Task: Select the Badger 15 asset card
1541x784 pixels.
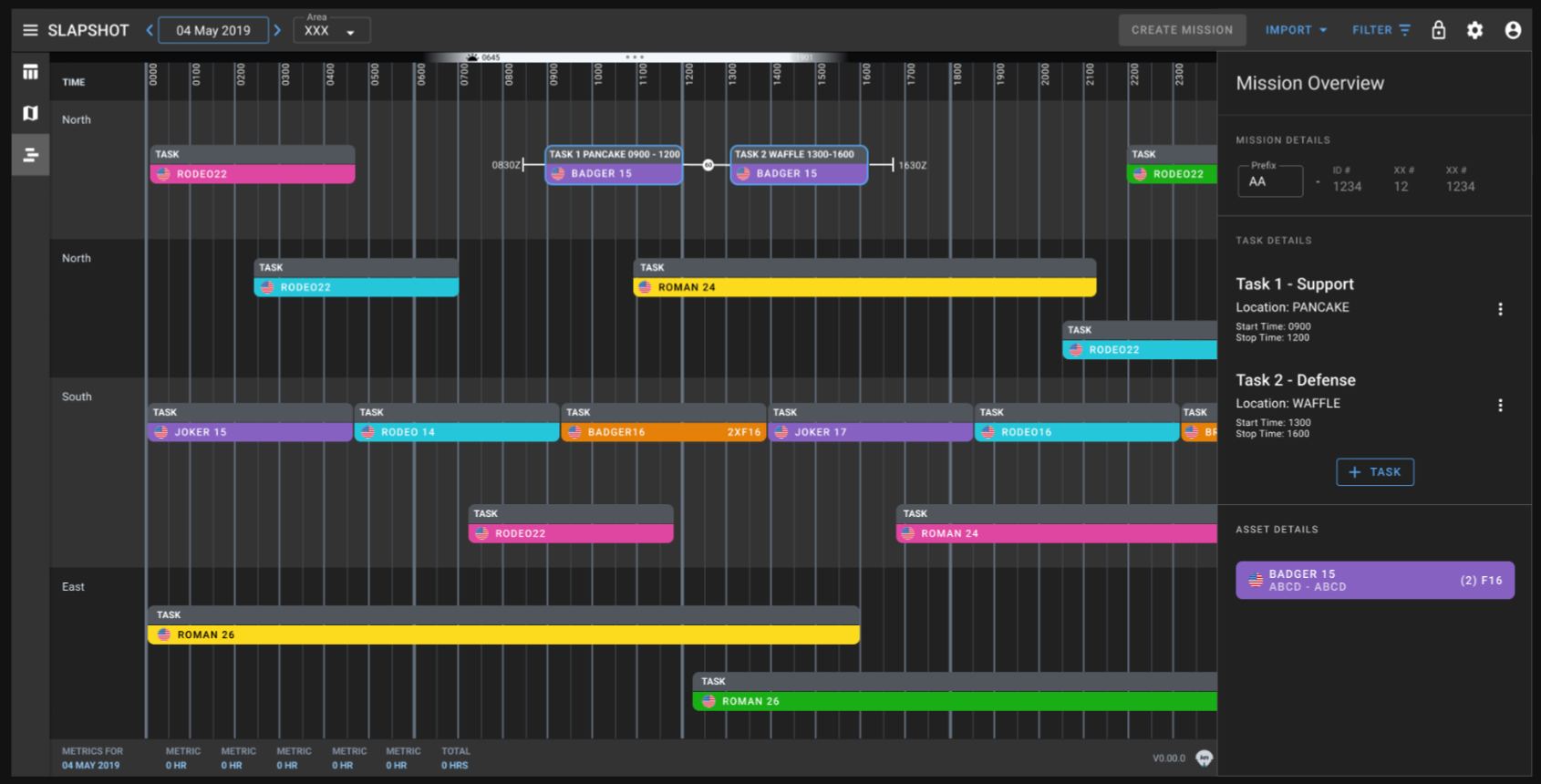Action: (1375, 580)
